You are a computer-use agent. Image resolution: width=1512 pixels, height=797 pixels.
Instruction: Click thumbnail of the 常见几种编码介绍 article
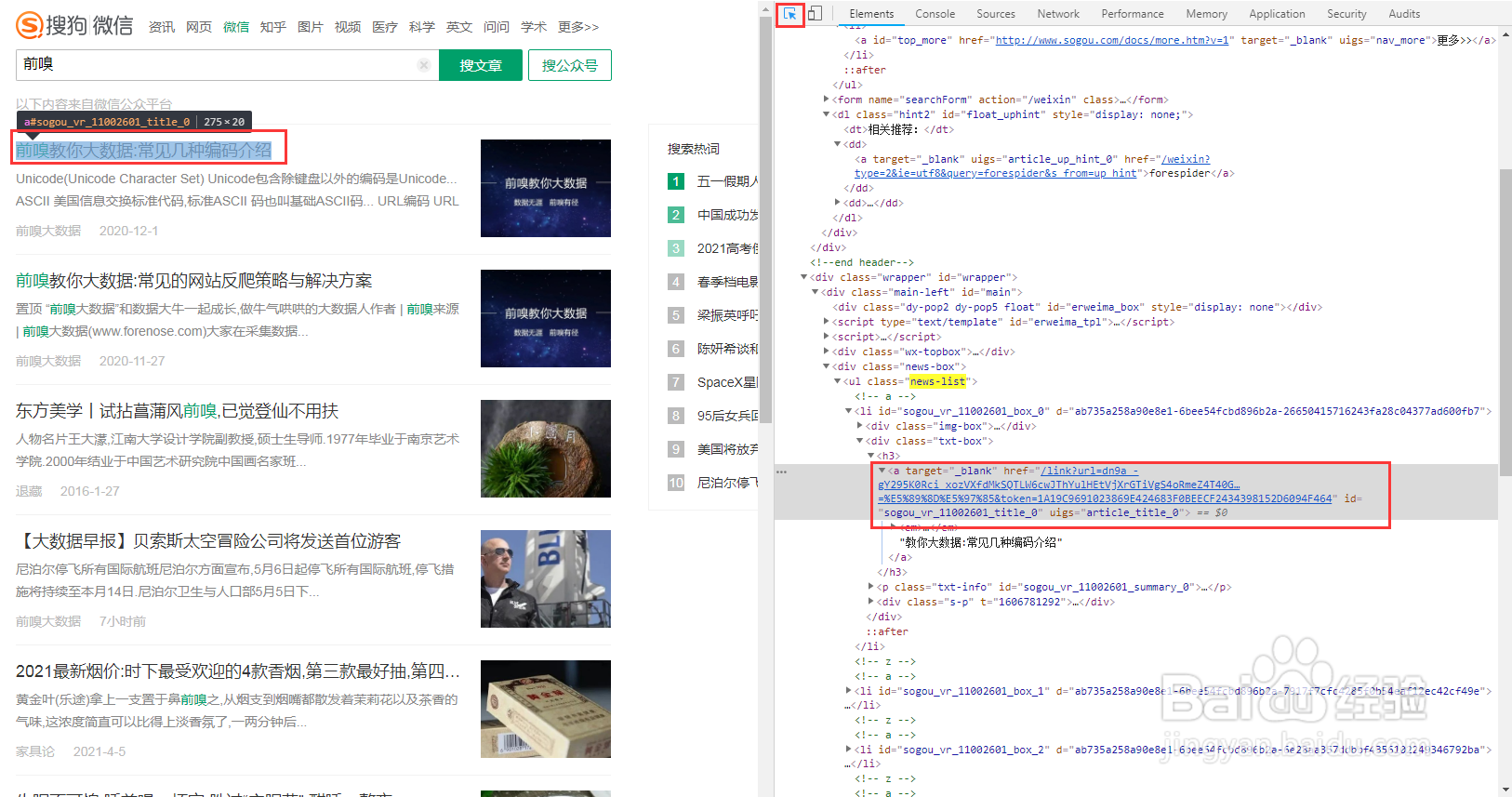pos(546,188)
